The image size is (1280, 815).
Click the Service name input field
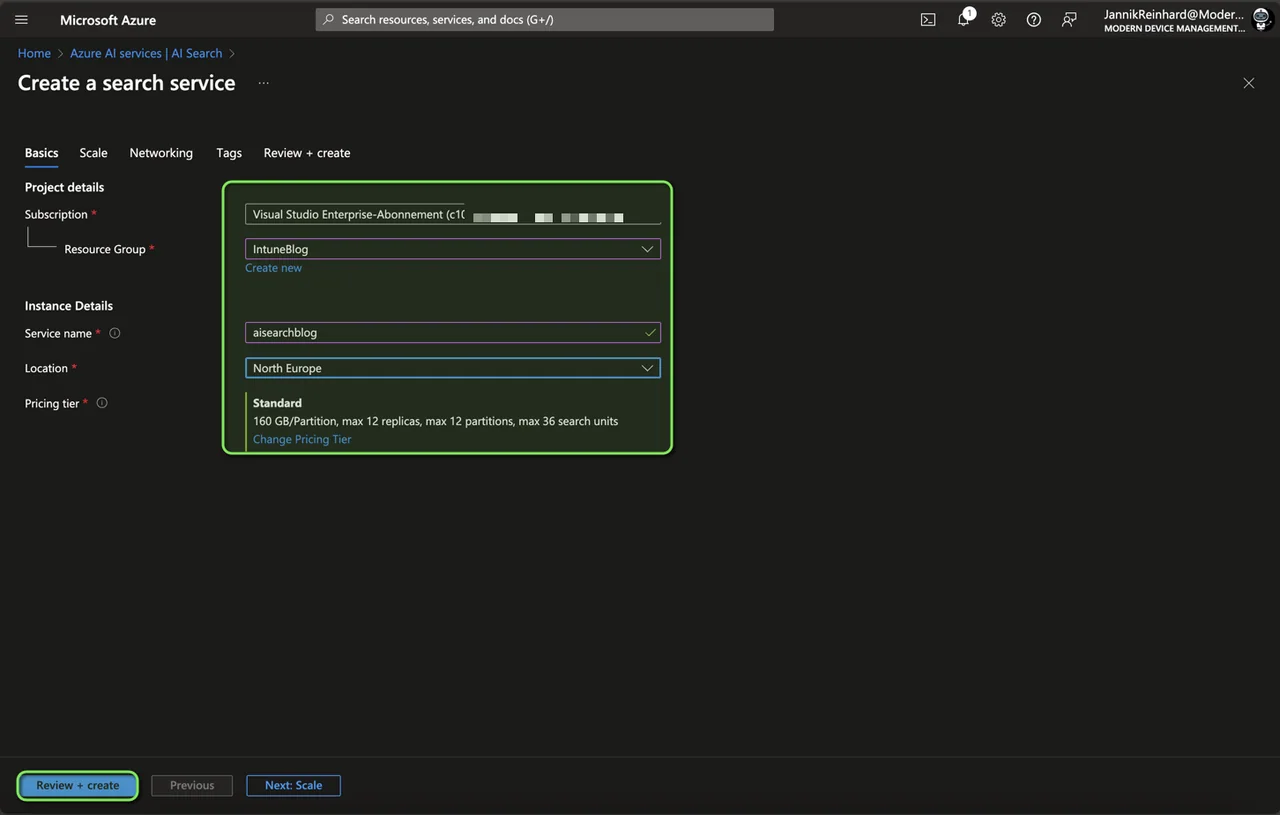[x=453, y=332]
